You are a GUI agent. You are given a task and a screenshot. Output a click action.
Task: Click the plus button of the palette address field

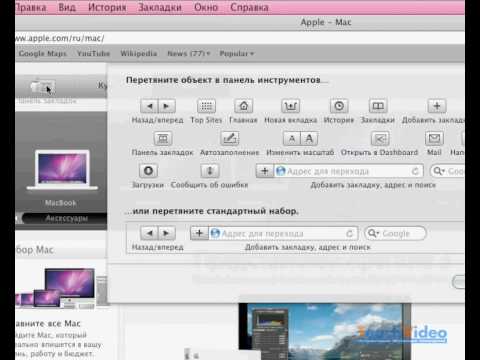265,171
